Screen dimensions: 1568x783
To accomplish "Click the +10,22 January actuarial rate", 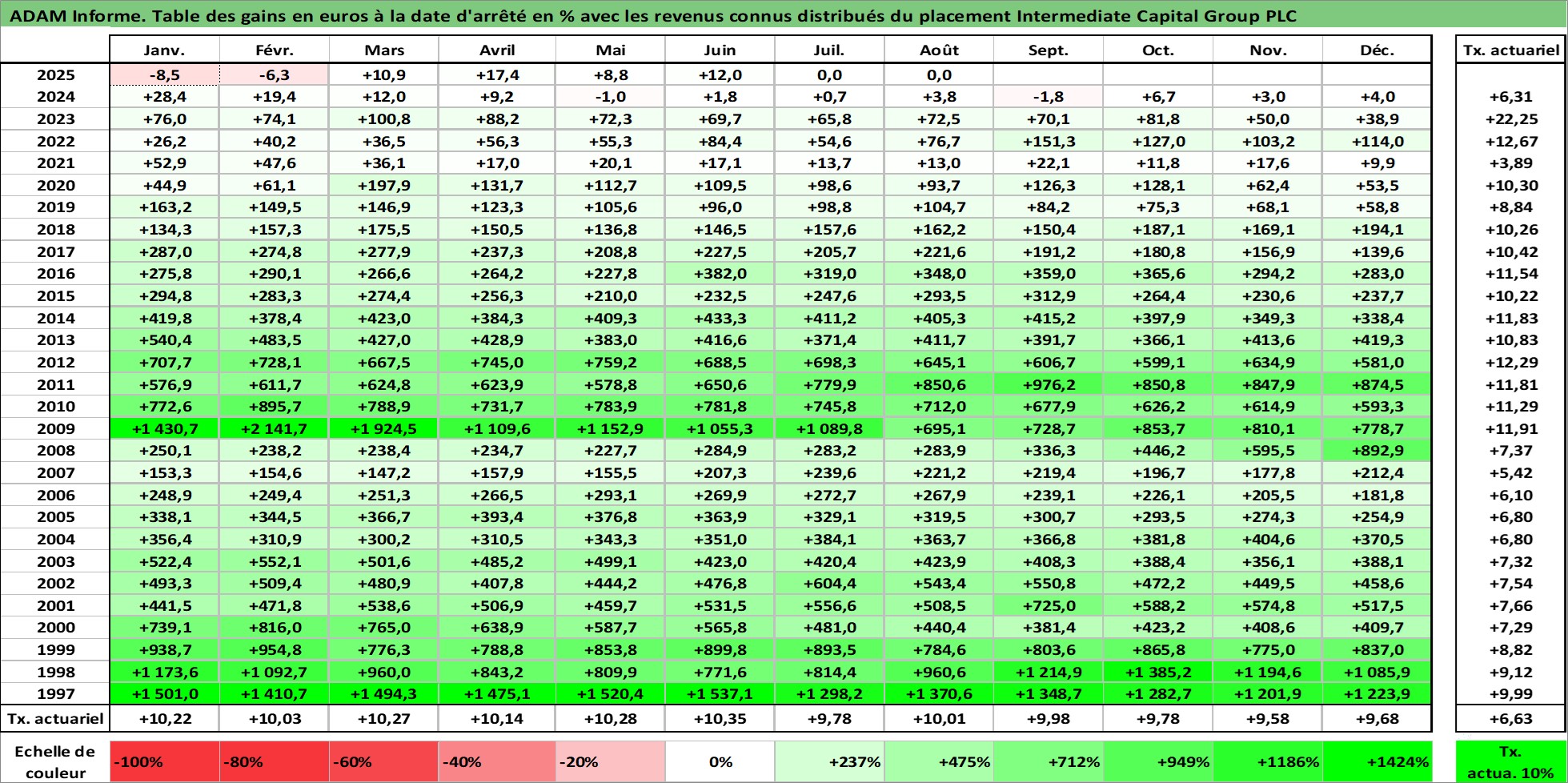I will pos(164,718).
